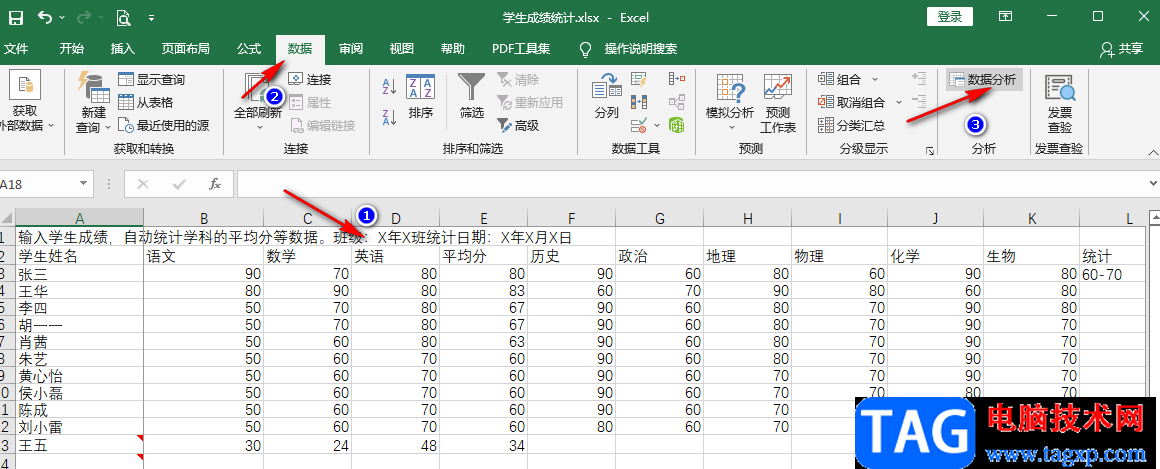Click the 统计 header cell
The image size is (1160, 469).
pos(1113,256)
